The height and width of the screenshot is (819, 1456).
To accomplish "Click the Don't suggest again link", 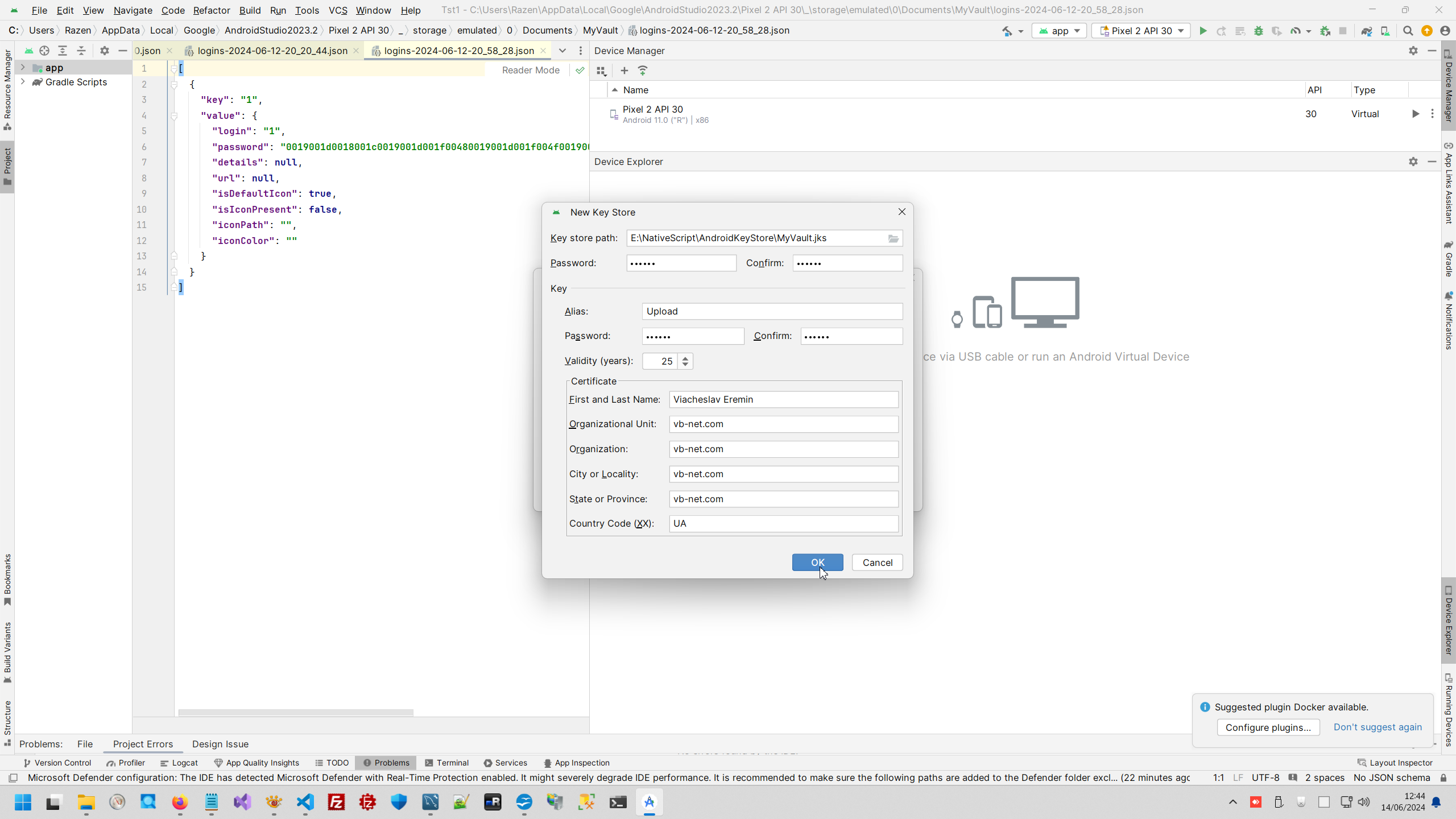I will [x=1377, y=727].
